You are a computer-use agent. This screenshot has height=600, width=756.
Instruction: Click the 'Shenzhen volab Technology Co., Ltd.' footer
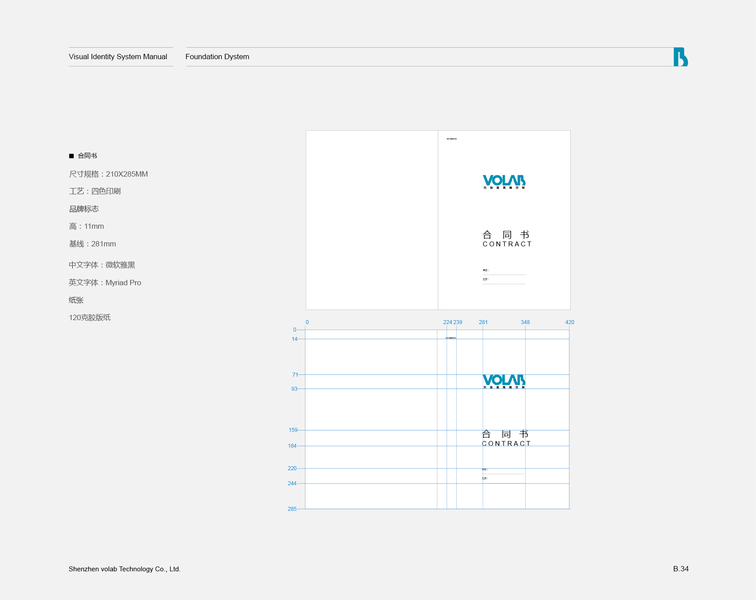coord(124,569)
